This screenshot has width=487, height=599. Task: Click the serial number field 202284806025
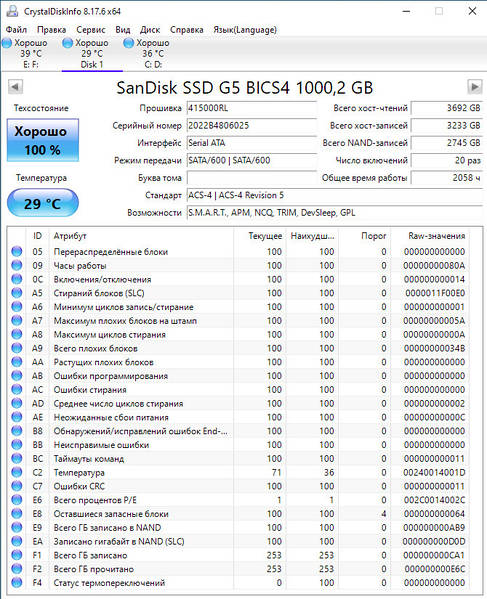[x=252, y=126]
